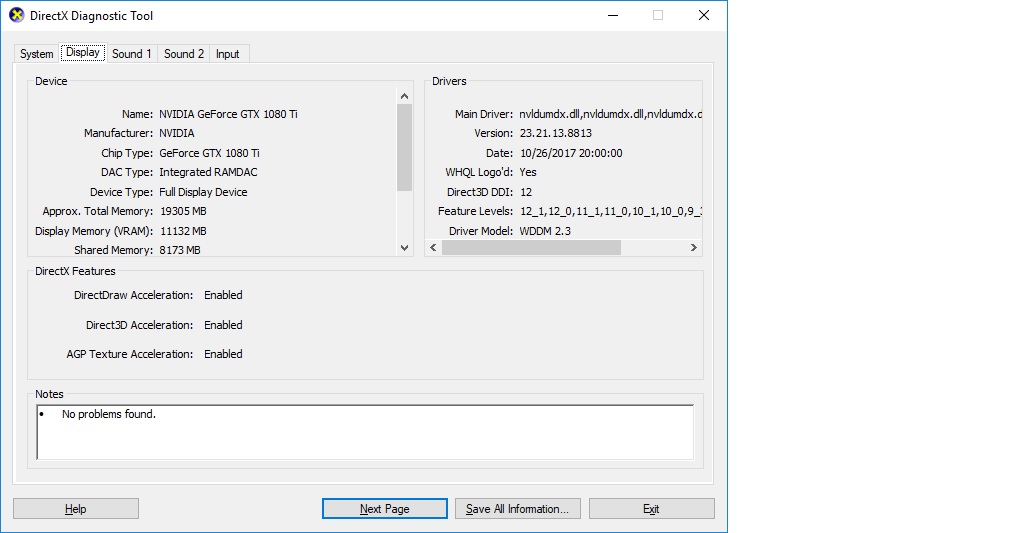1032x533 pixels.
Task: Minimize the DirectX Diagnostic Tool window
Action: tap(611, 16)
